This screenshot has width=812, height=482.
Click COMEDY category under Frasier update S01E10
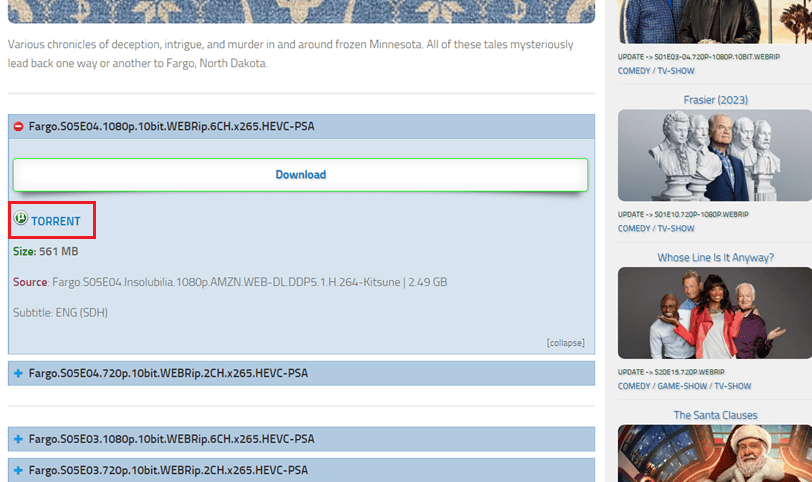pyautogui.click(x=634, y=228)
